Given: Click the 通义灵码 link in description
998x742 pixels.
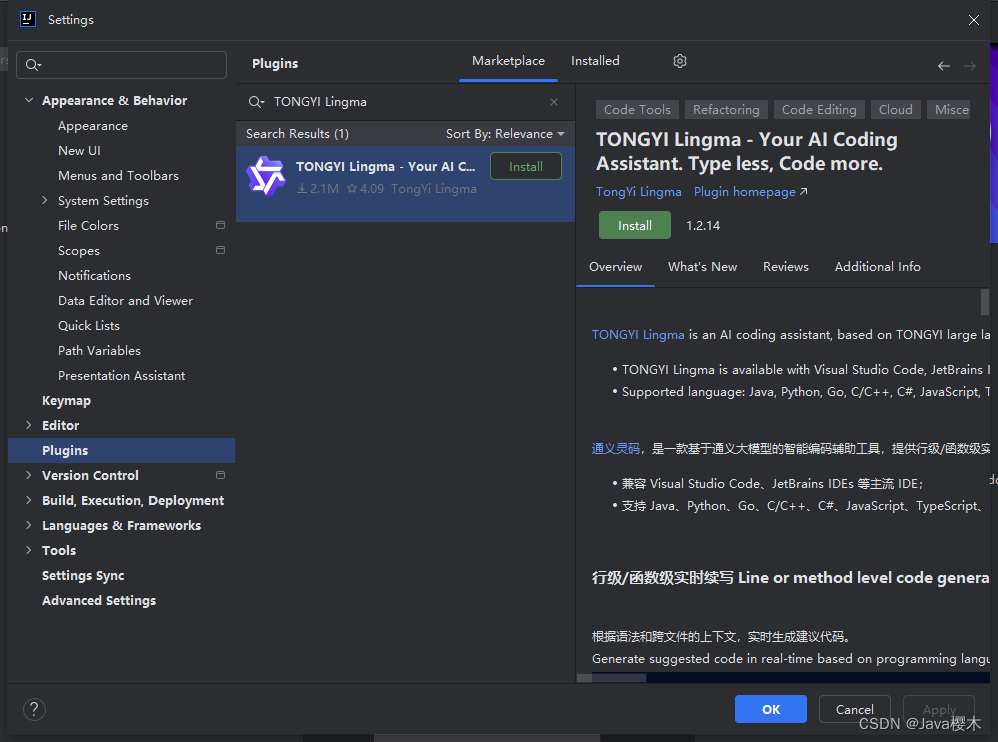Looking at the screenshot, I should [615, 449].
